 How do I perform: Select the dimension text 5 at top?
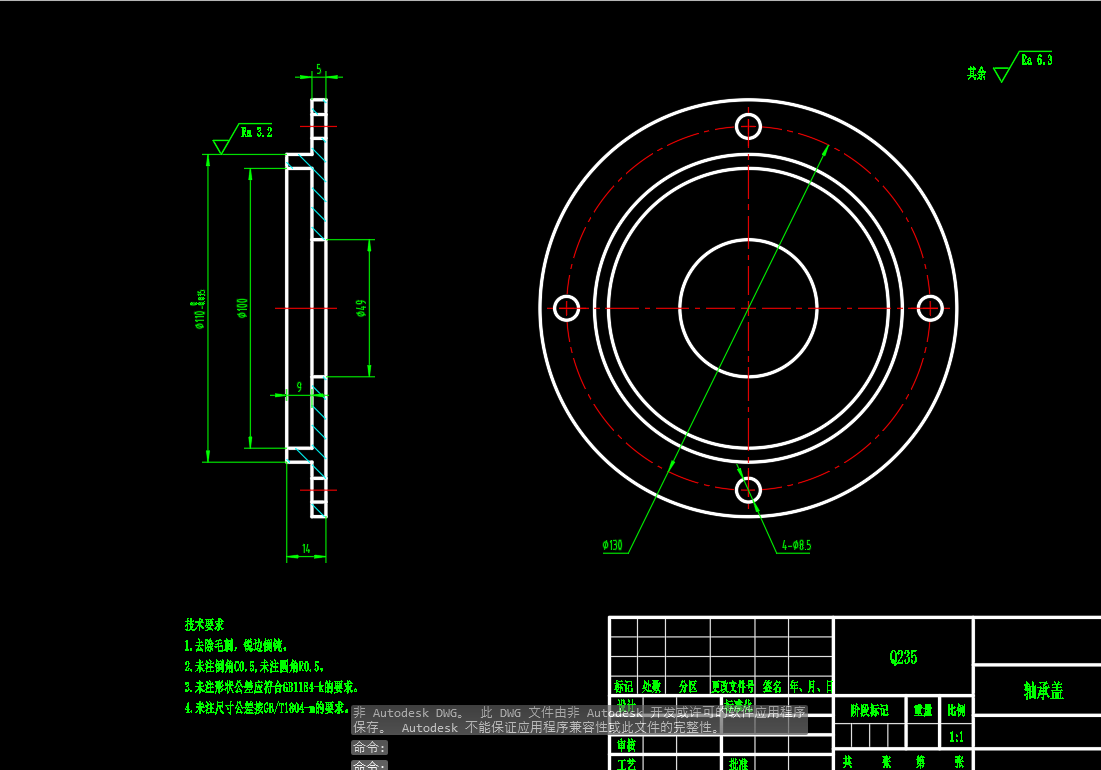click(319, 69)
